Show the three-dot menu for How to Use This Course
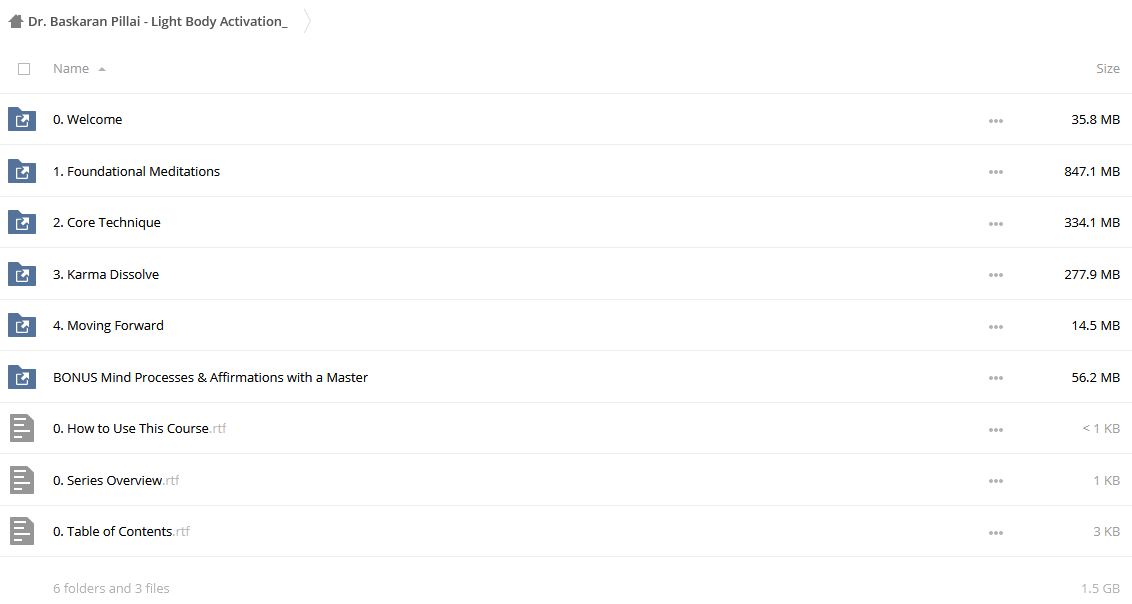The height and width of the screenshot is (604, 1132). tap(996, 429)
